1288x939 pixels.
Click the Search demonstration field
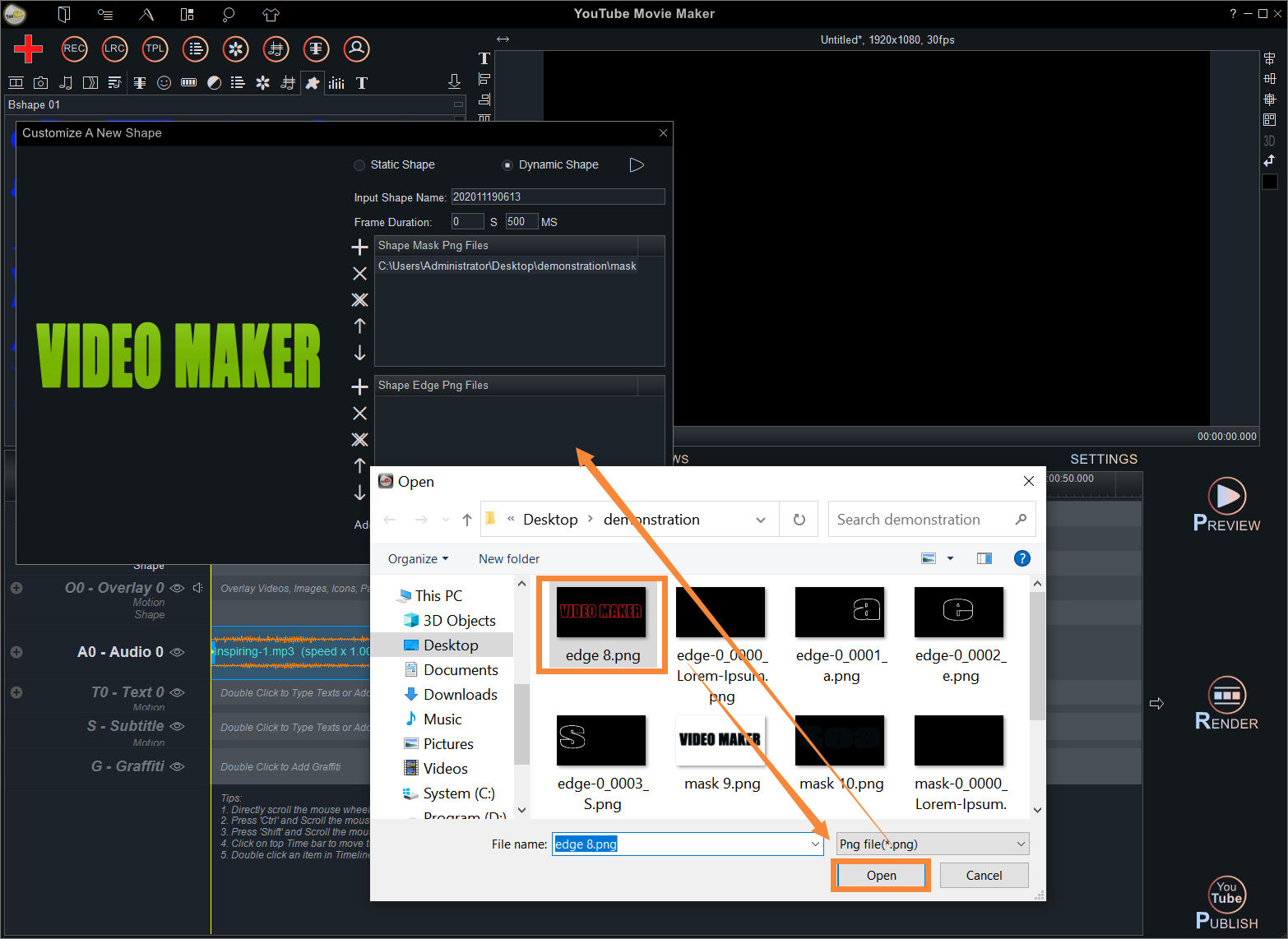[932, 520]
